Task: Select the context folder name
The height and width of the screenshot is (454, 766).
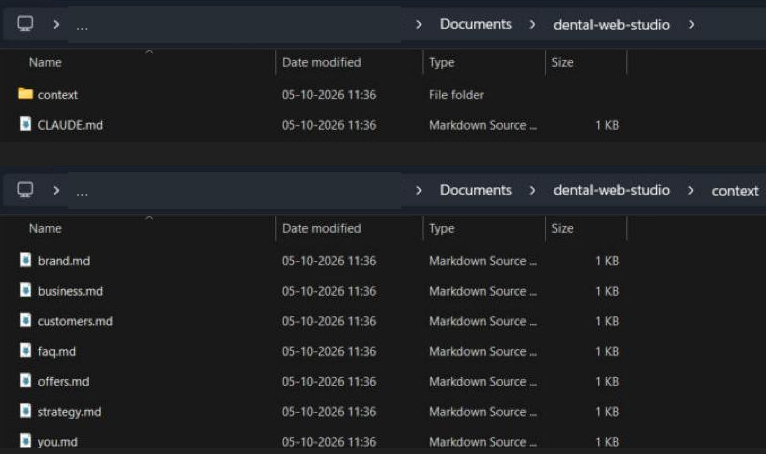Action: (58, 95)
